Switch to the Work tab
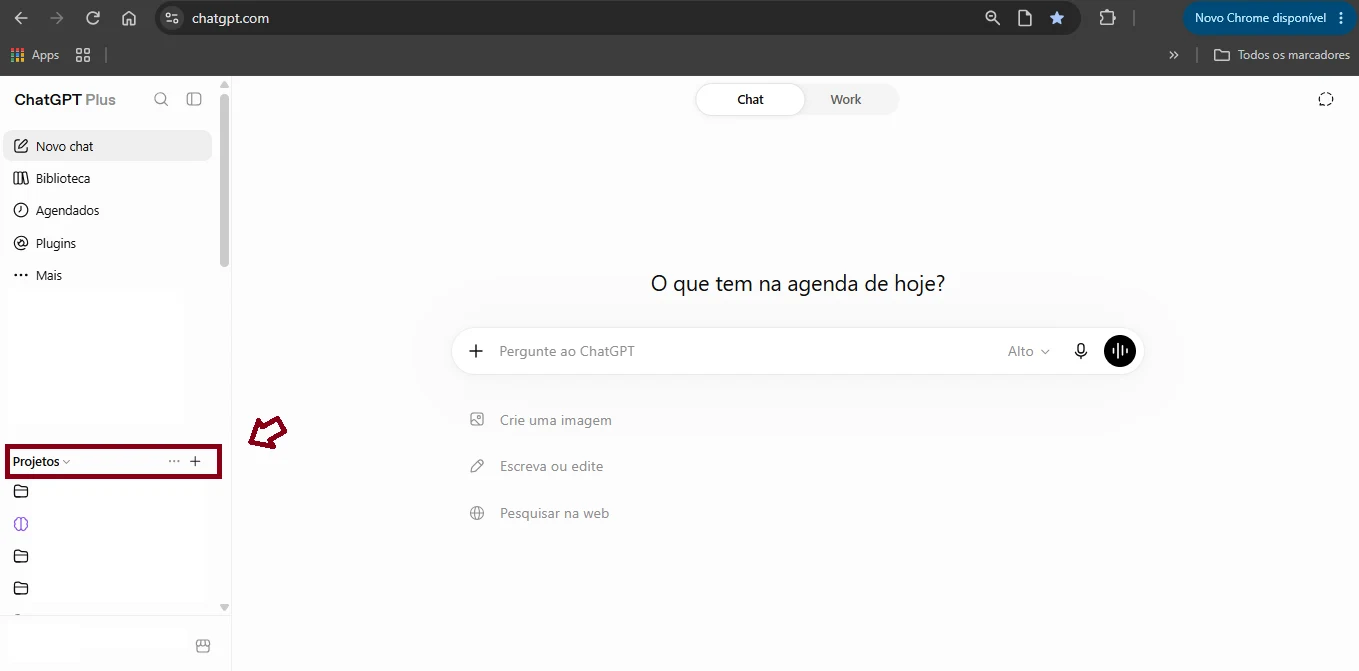 [x=846, y=99]
